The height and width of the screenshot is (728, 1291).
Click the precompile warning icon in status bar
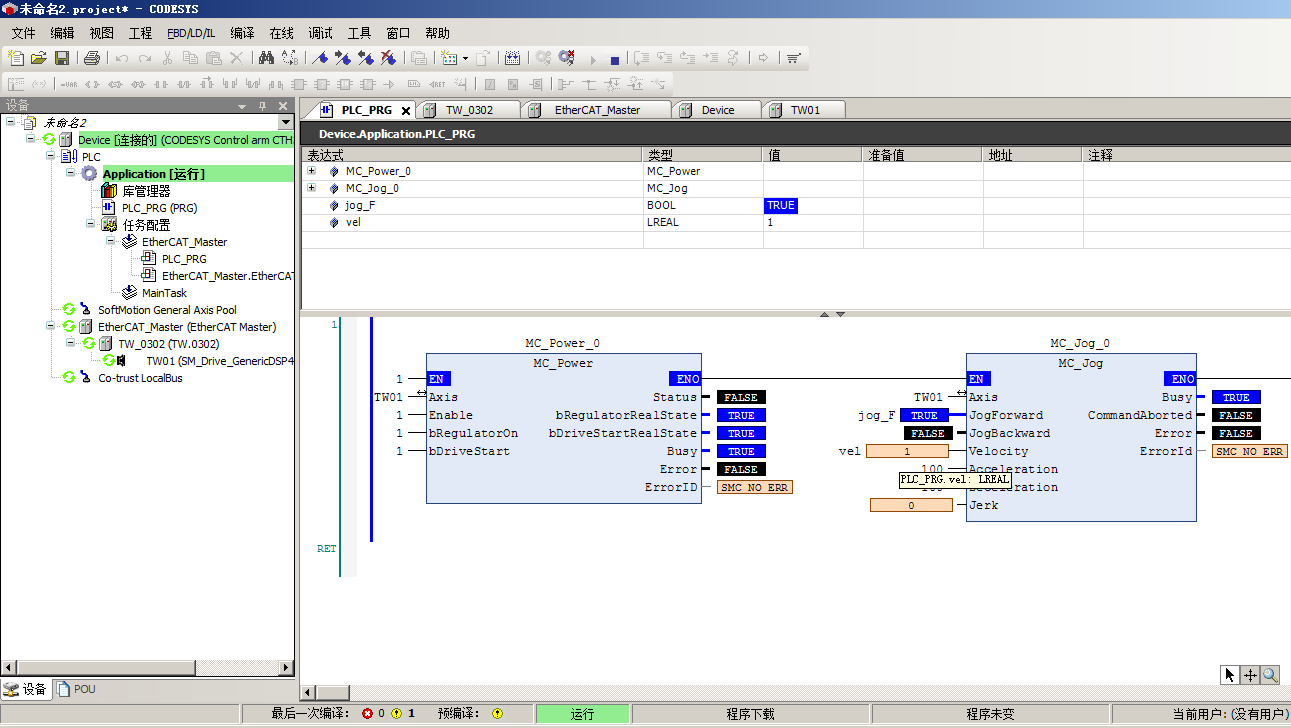click(497, 714)
